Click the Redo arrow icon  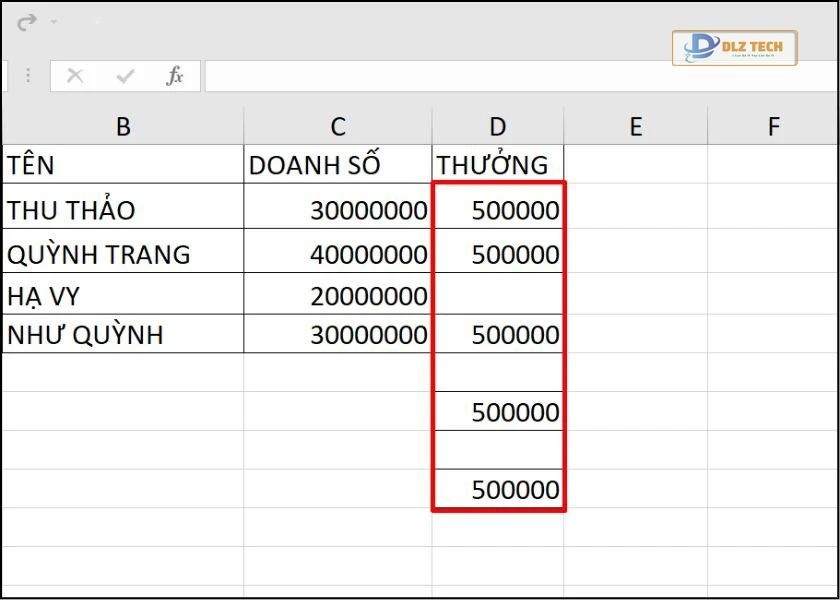coord(27,21)
